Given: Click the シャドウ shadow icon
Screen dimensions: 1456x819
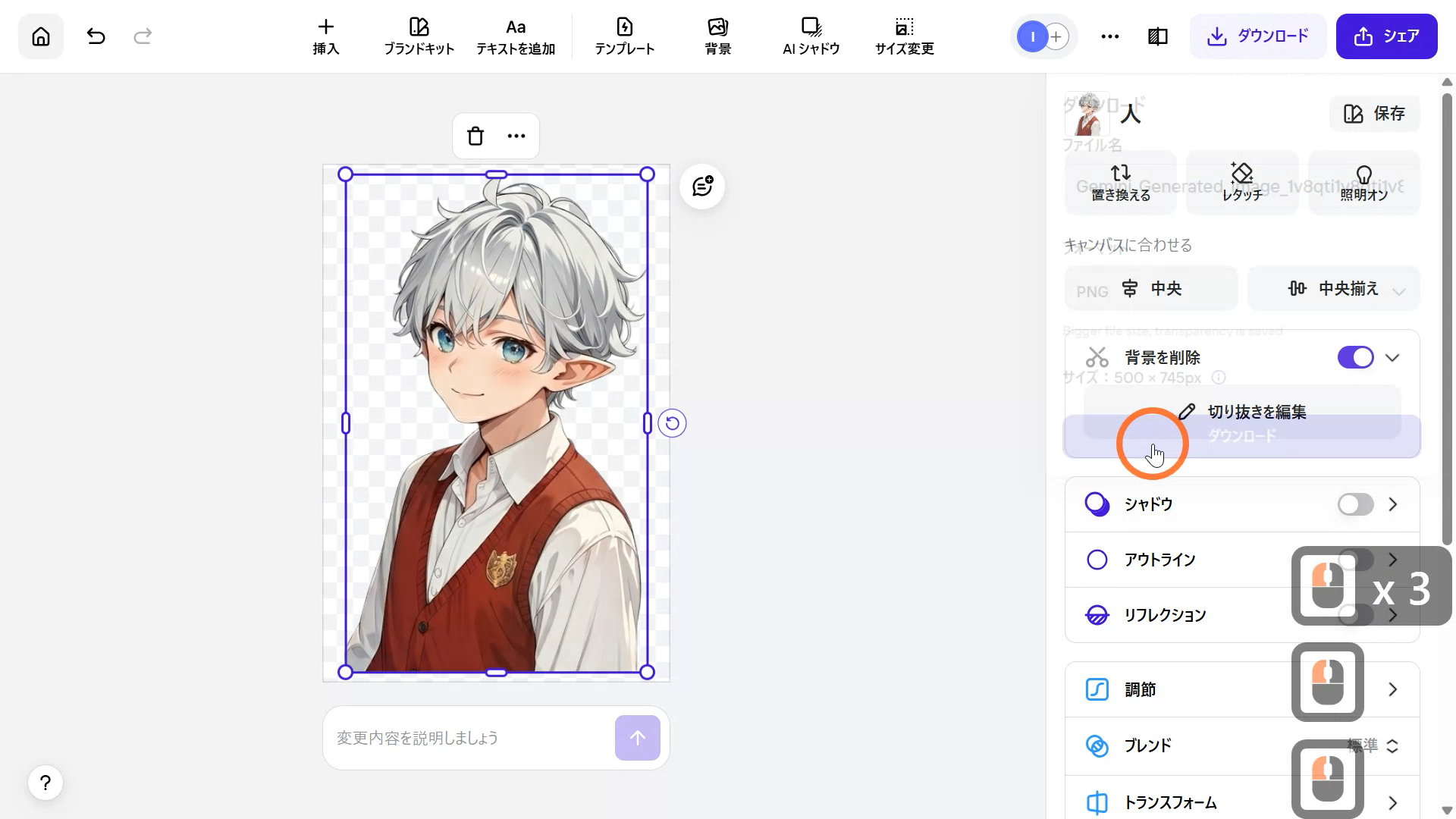Looking at the screenshot, I should point(1097,504).
